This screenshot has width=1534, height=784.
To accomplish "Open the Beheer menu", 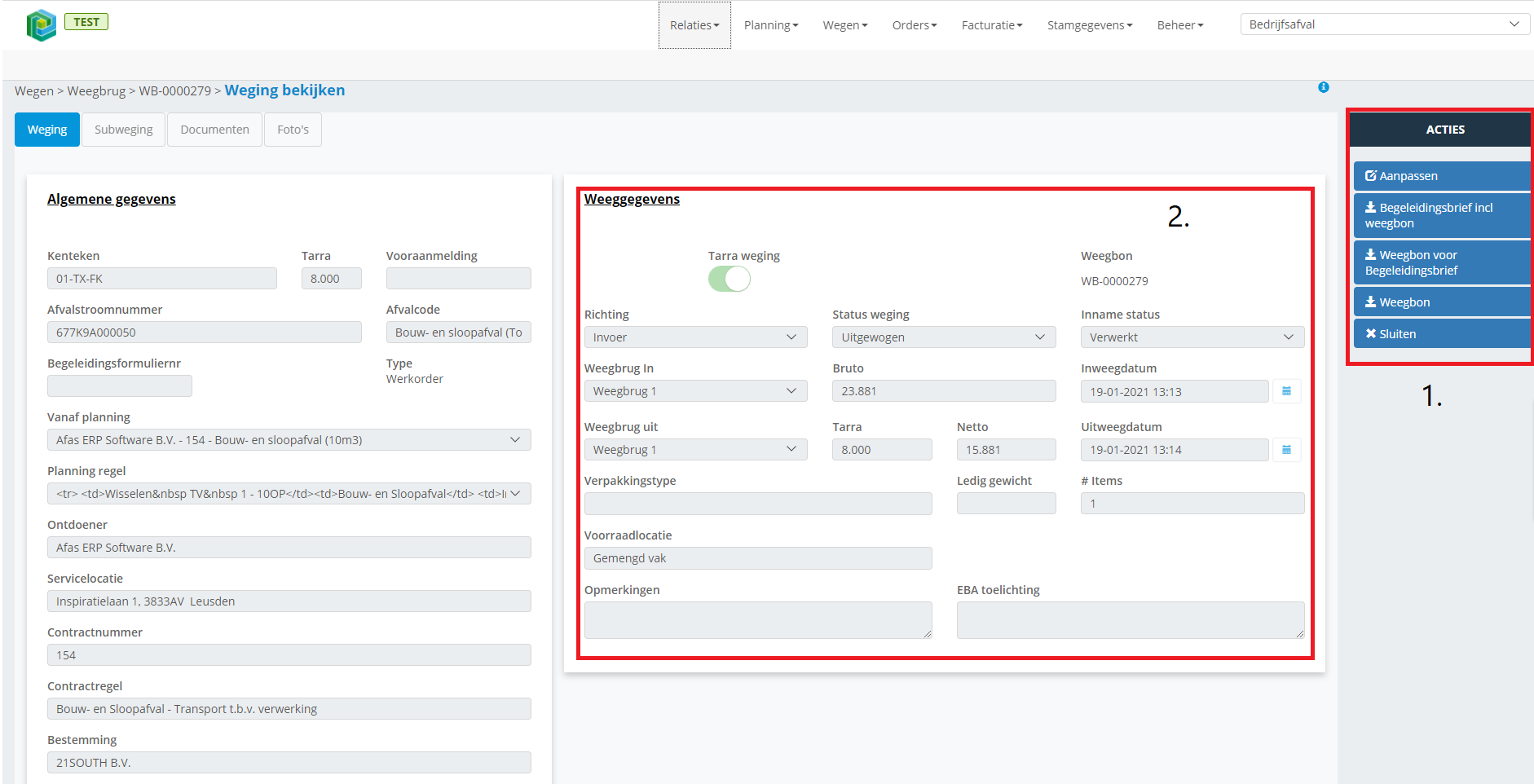I will [1180, 25].
